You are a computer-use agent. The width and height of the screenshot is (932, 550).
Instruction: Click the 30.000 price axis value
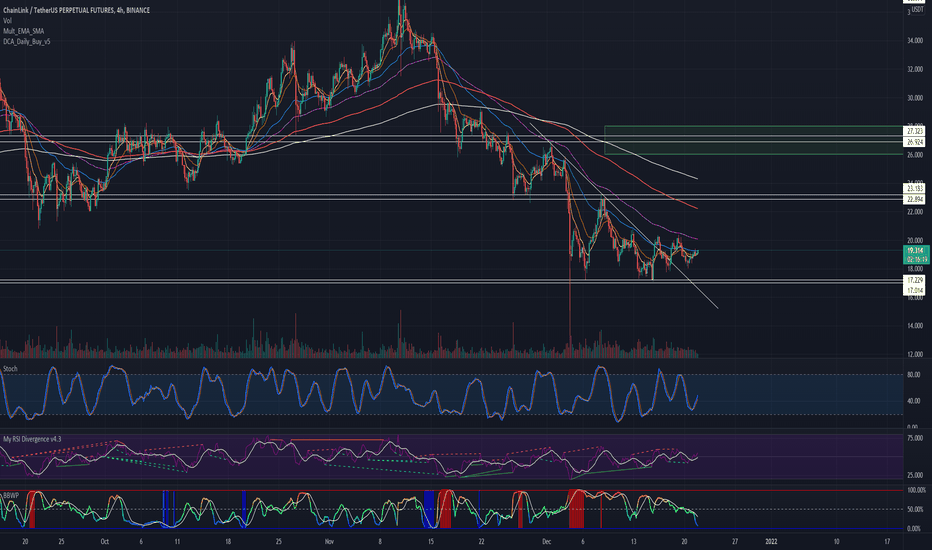pos(915,98)
